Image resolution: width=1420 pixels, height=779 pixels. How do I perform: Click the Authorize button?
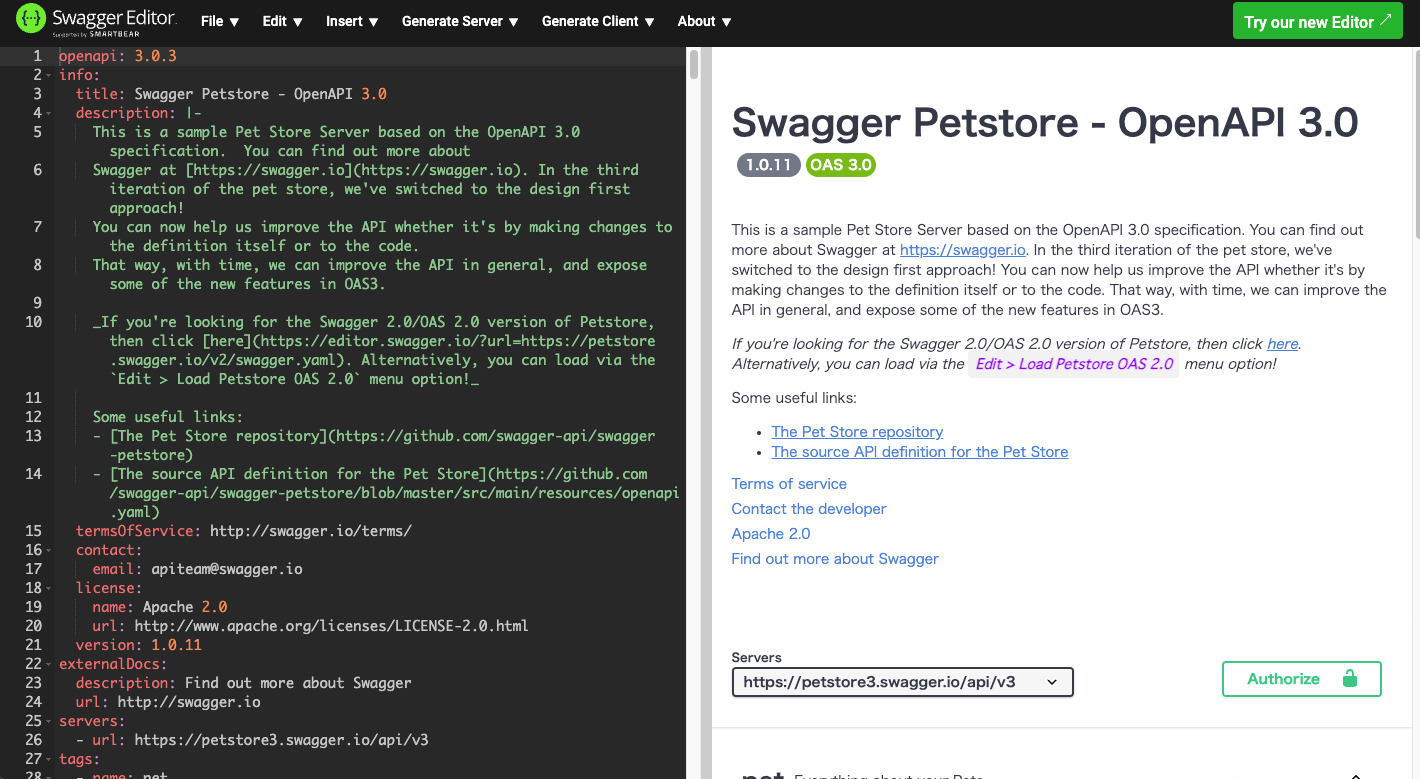pyautogui.click(x=1301, y=679)
